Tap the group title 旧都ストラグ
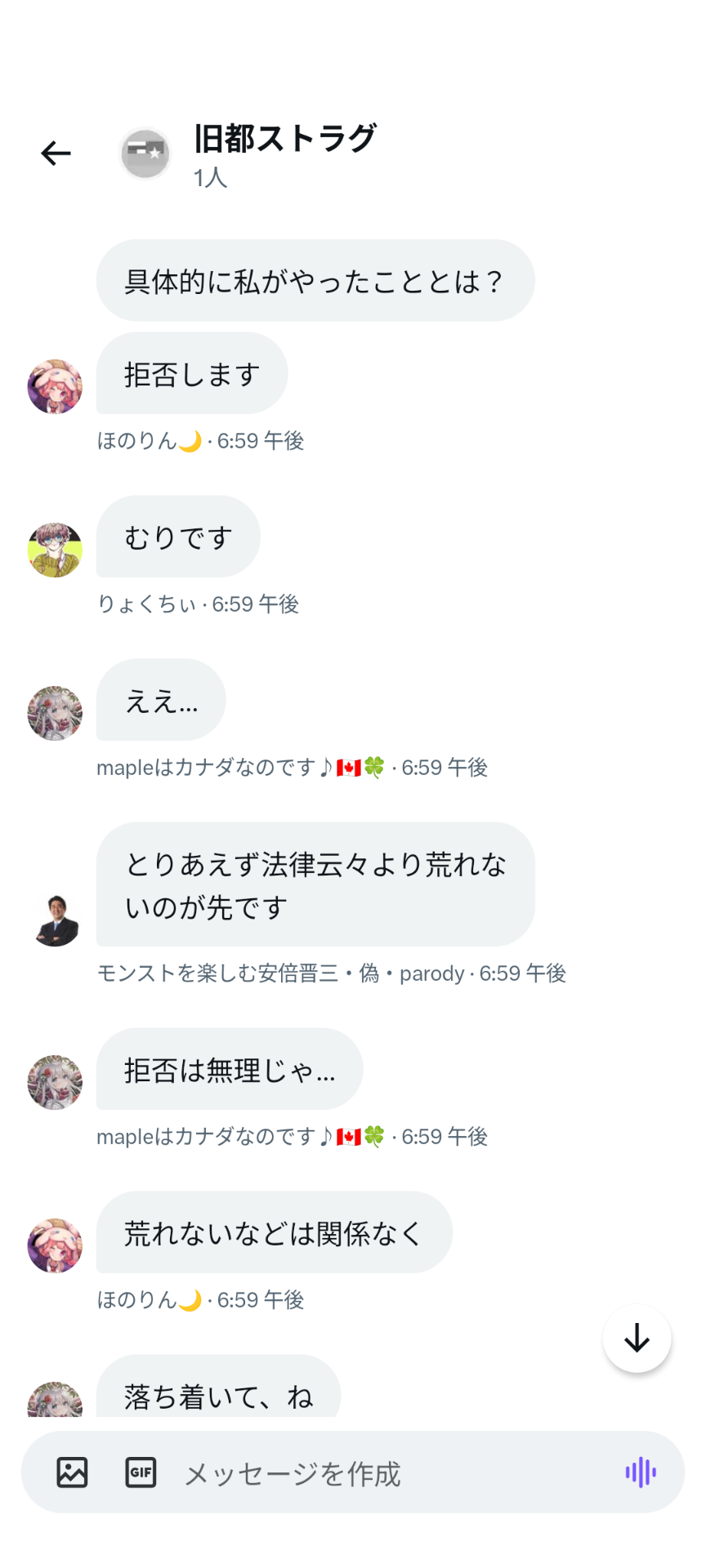 [284, 138]
